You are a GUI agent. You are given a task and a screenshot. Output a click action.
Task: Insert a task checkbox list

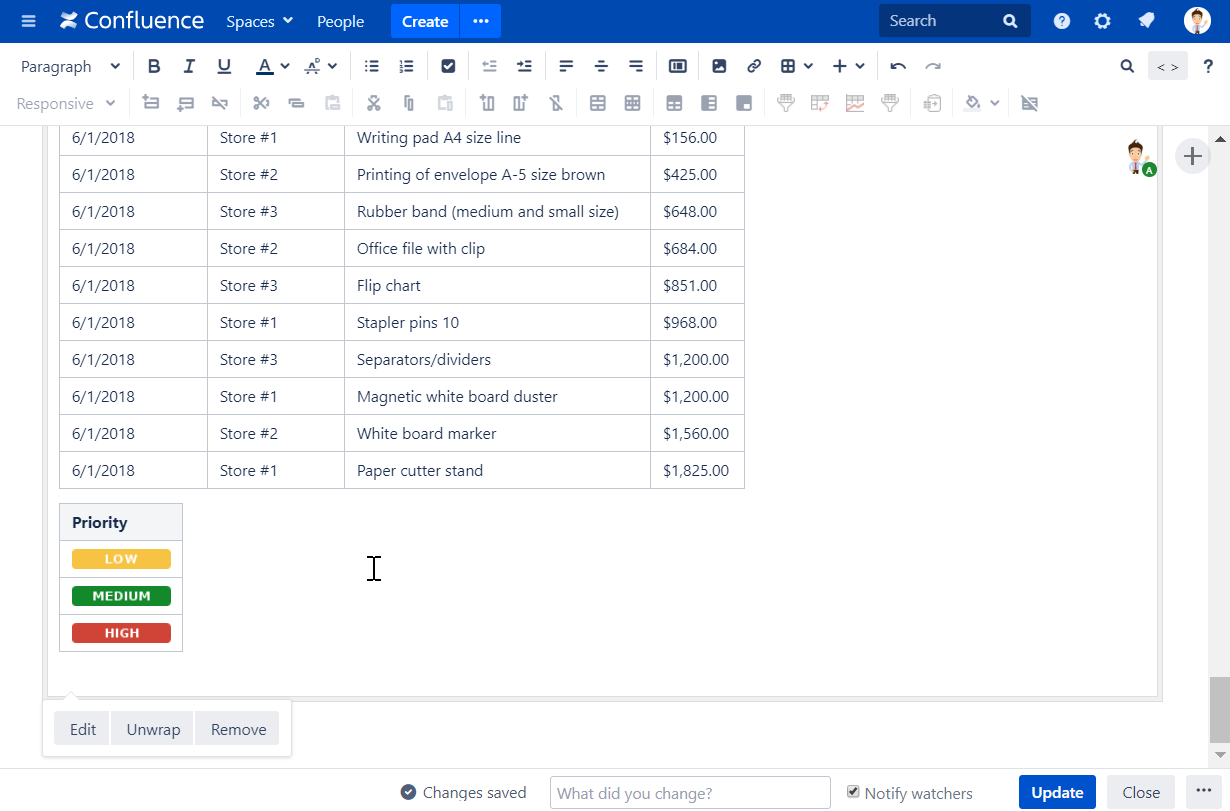click(448, 65)
